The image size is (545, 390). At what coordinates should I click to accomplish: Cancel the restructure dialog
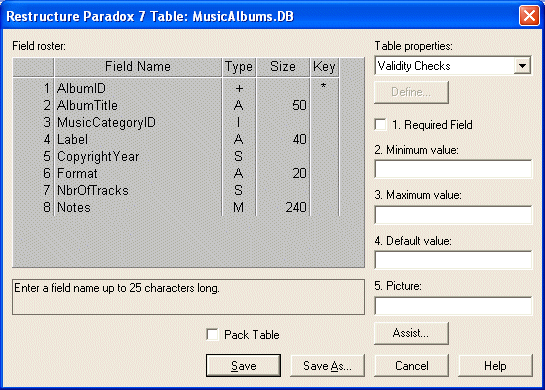click(412, 365)
